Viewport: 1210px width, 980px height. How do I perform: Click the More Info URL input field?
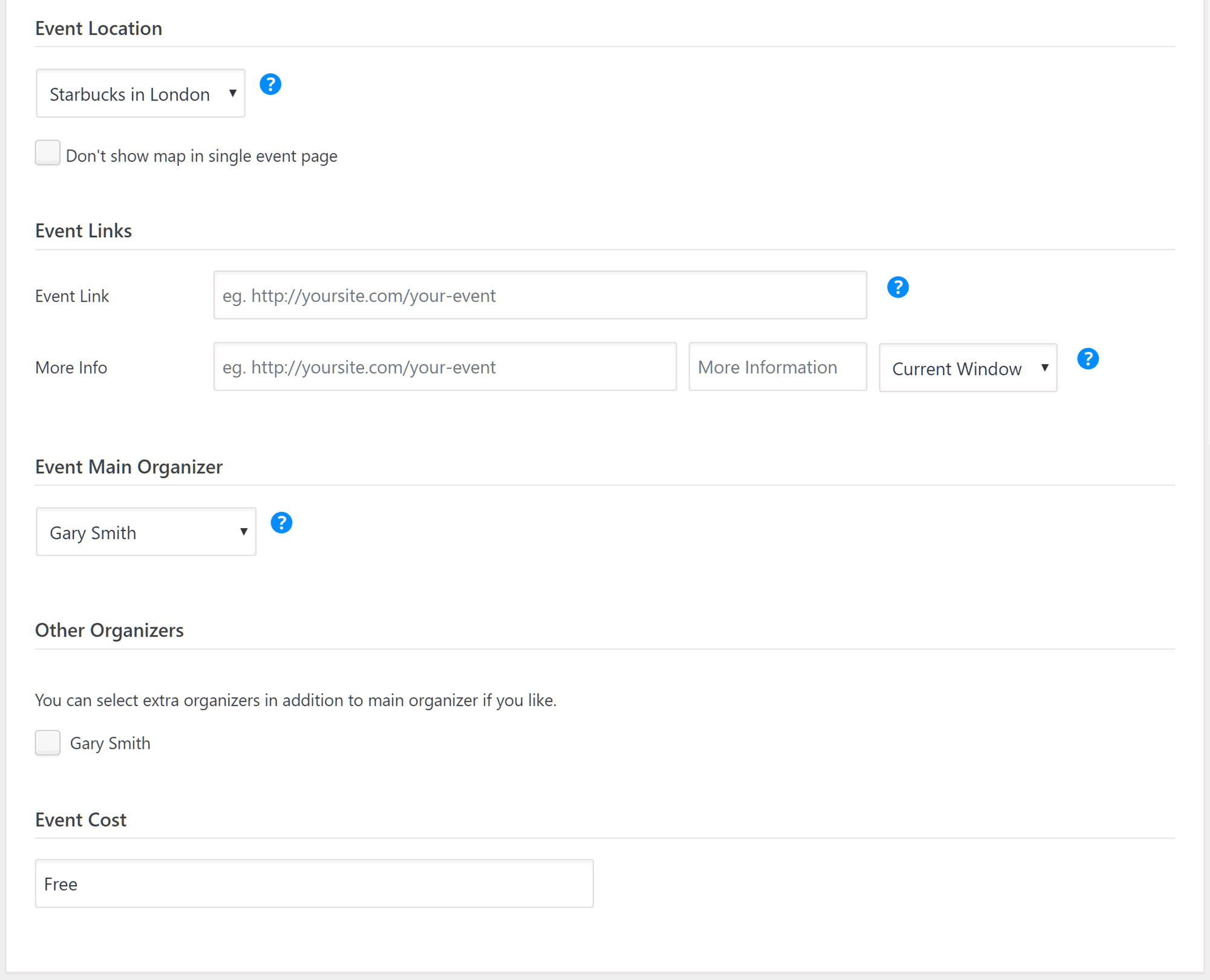point(445,367)
